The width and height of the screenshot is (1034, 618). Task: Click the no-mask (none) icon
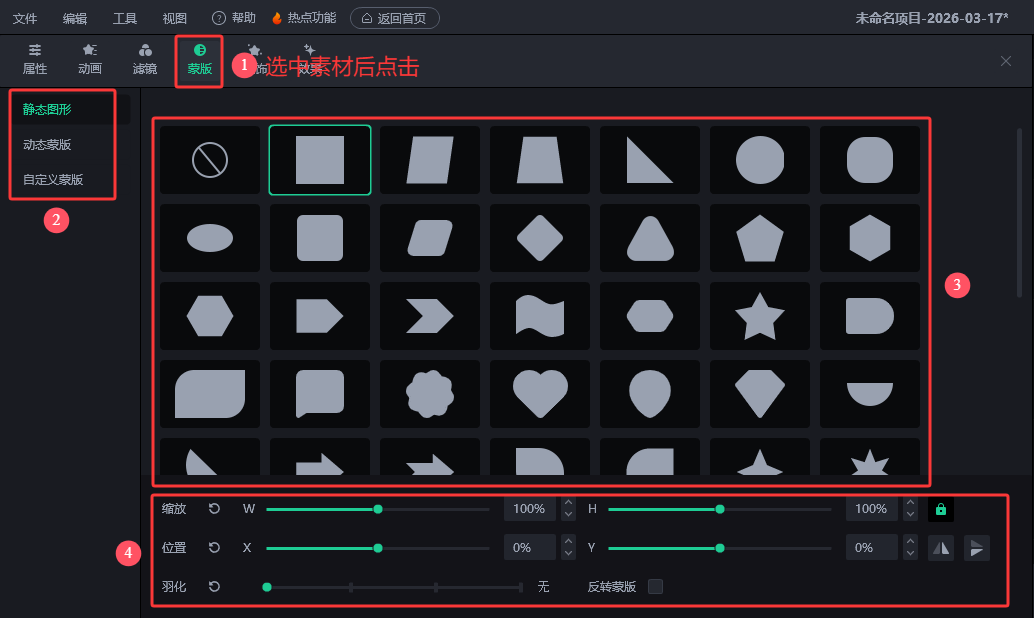coord(210,160)
